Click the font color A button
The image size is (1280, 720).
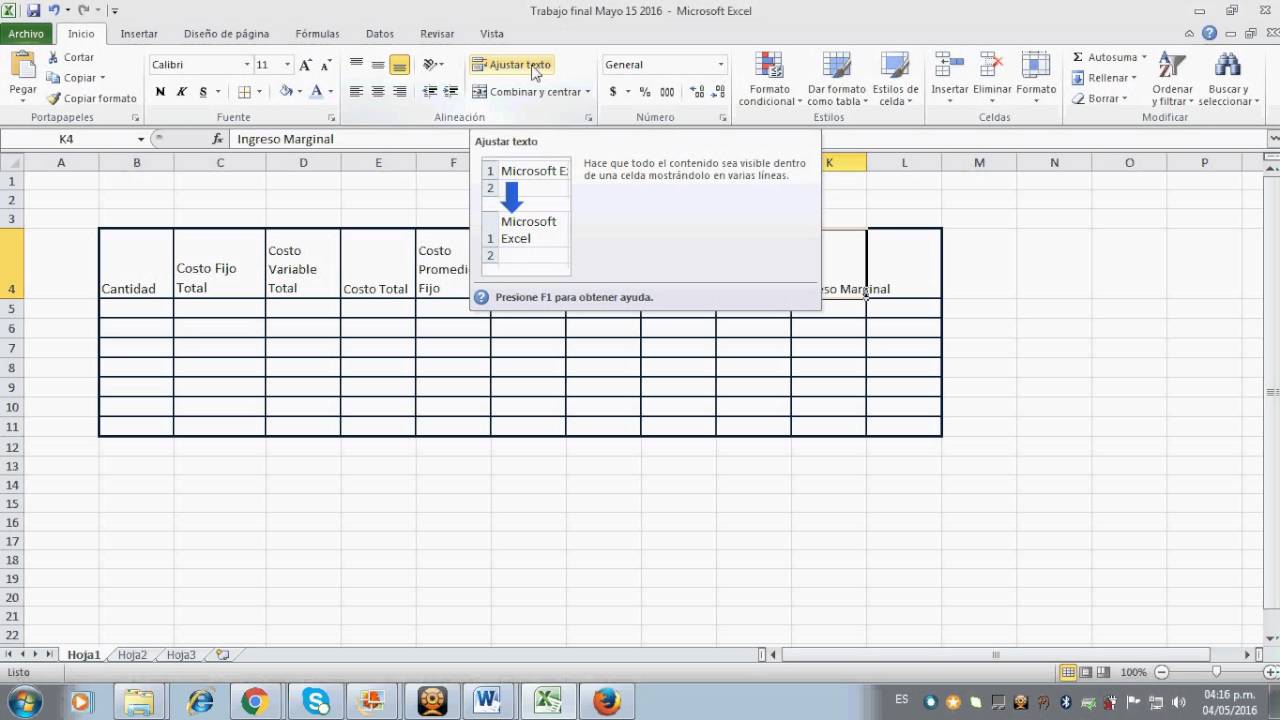[x=316, y=92]
